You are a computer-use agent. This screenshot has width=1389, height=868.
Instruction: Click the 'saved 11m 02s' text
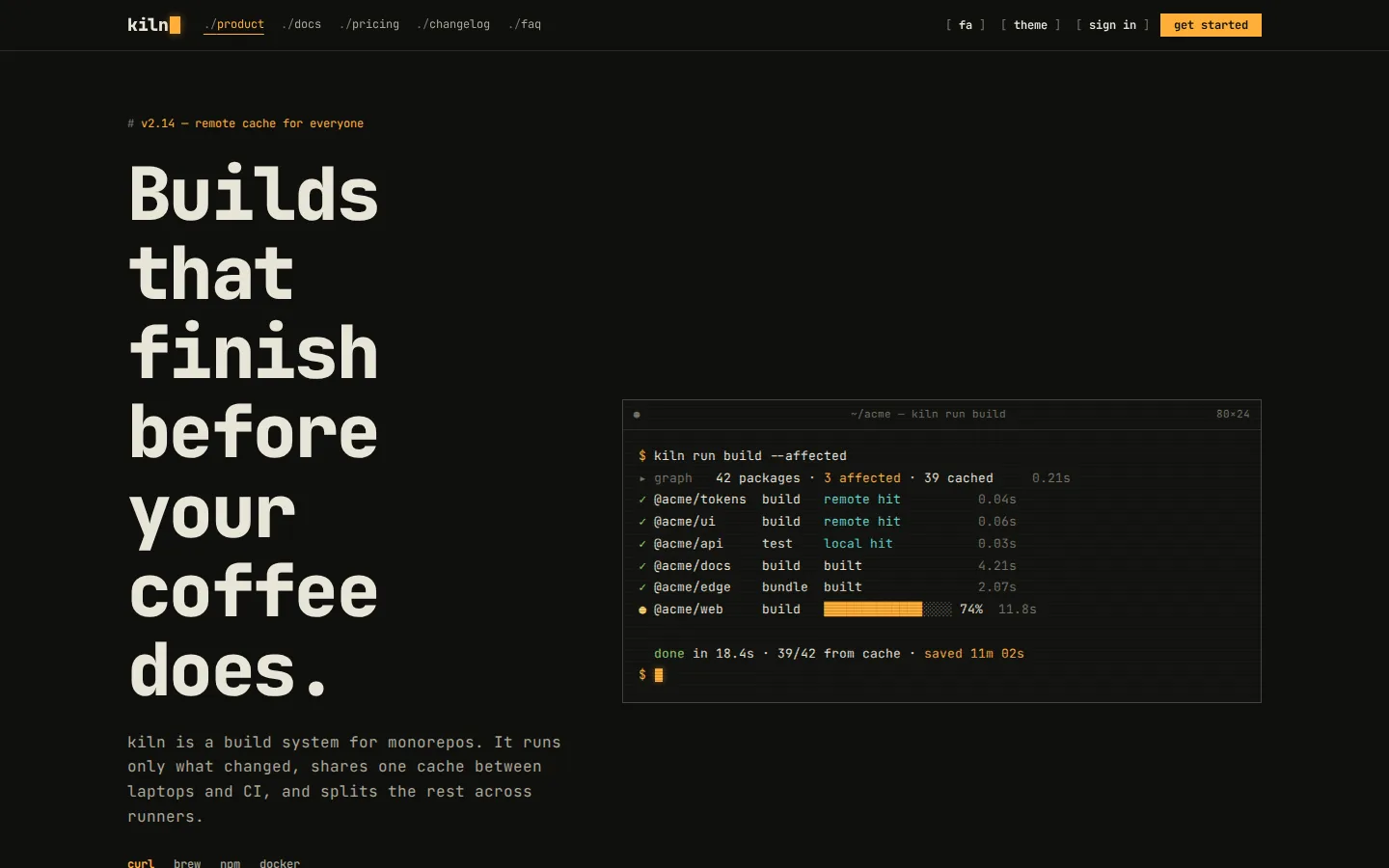point(974,654)
